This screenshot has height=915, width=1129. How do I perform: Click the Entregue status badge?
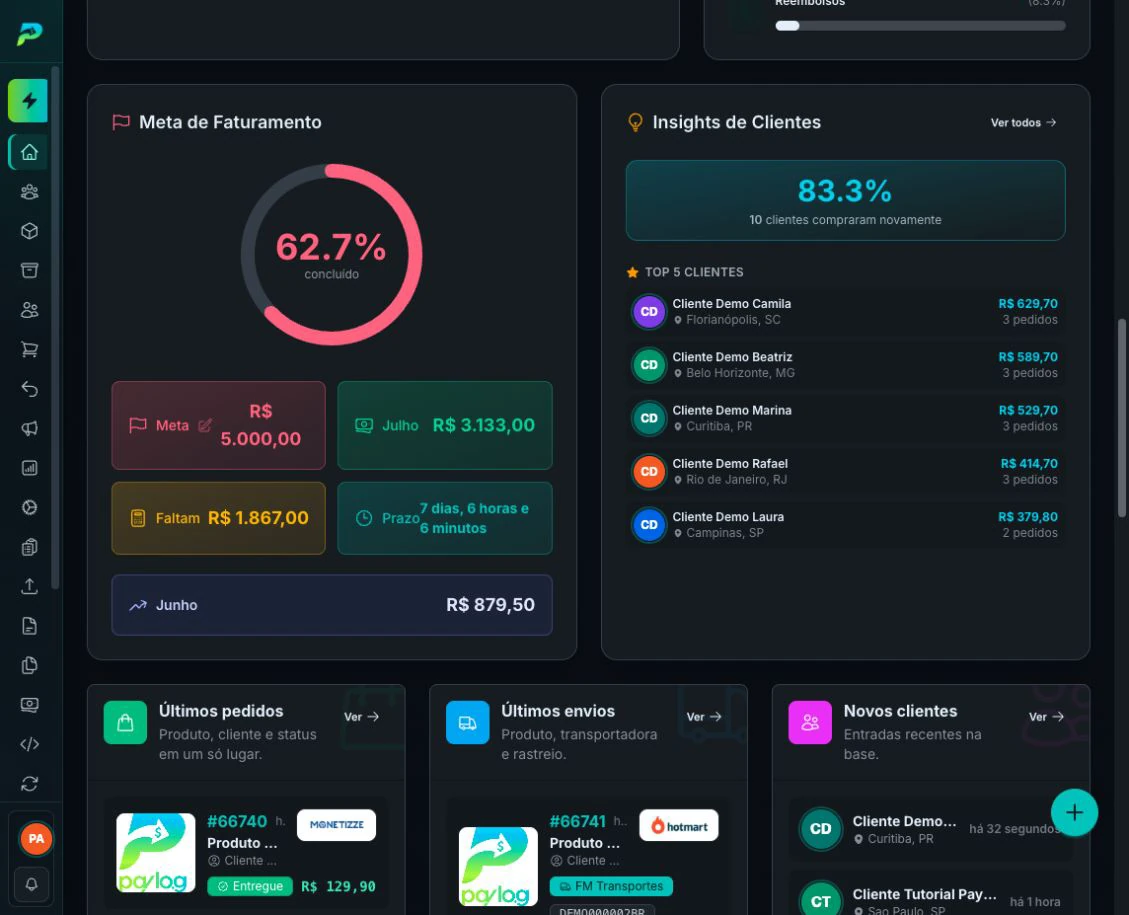click(250, 886)
